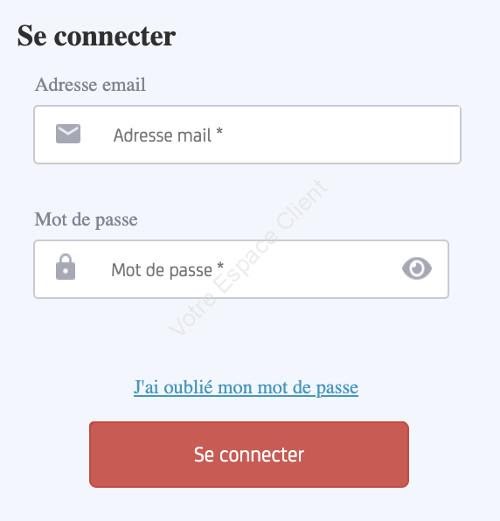Click the "Mot de passe *" placeholder text
This screenshot has width=500, height=521.
pos(167,270)
